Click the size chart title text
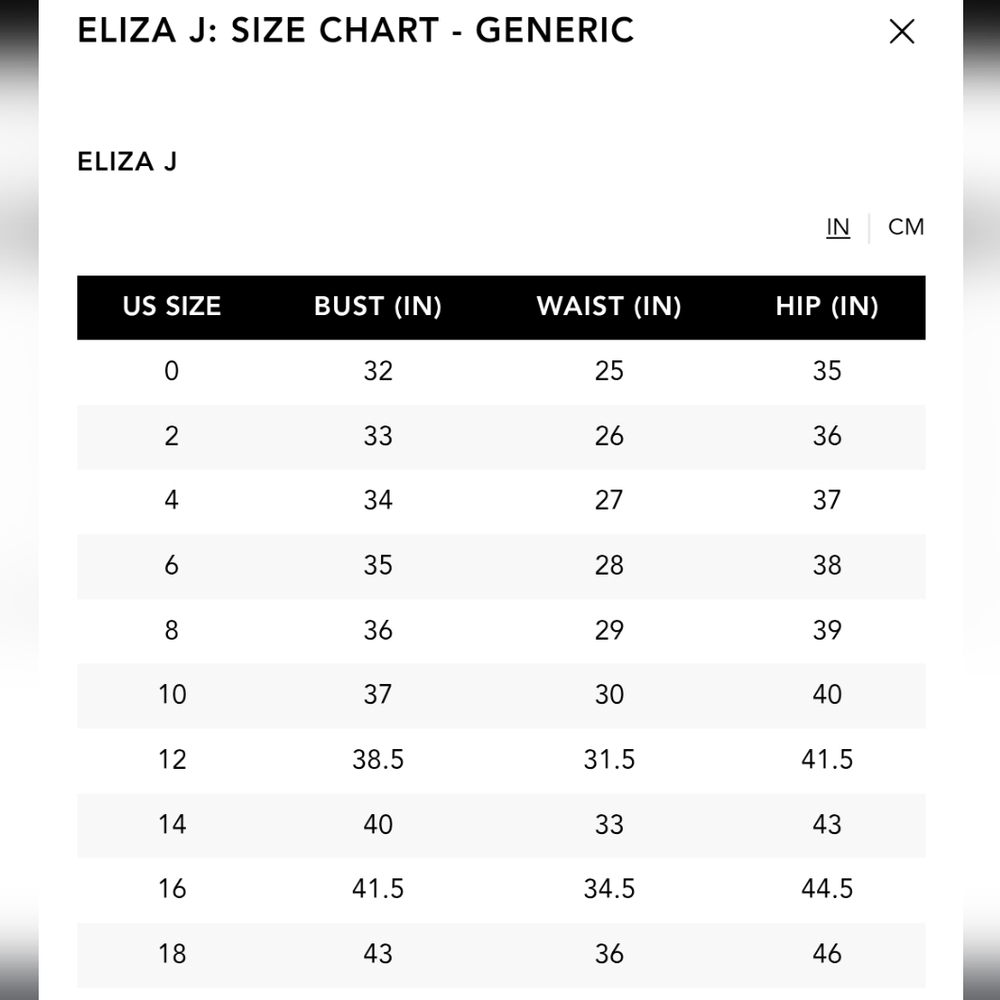Viewport: 1000px width, 1000px height. [356, 30]
